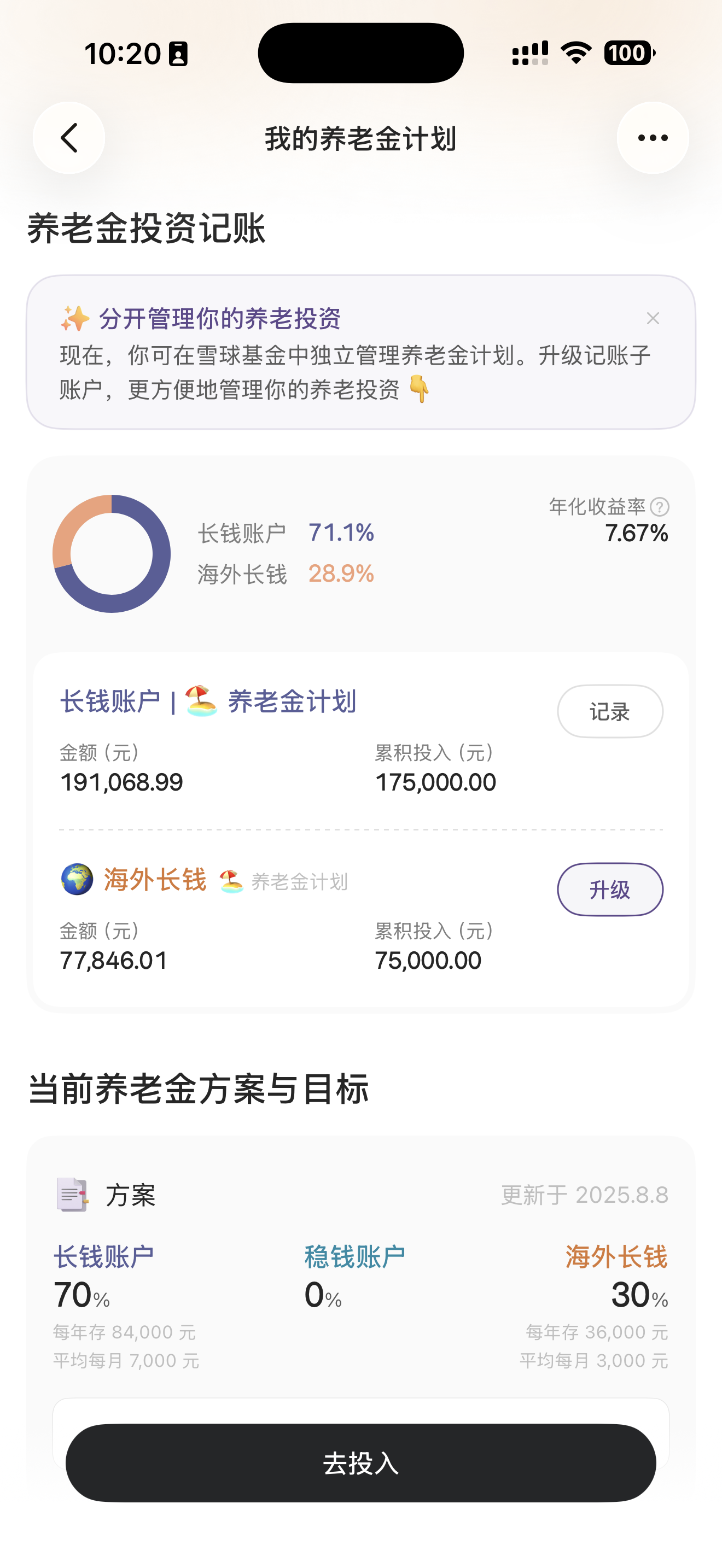Tap the back arrow button
Image resolution: width=722 pixels, height=1568 pixels.
[x=69, y=138]
